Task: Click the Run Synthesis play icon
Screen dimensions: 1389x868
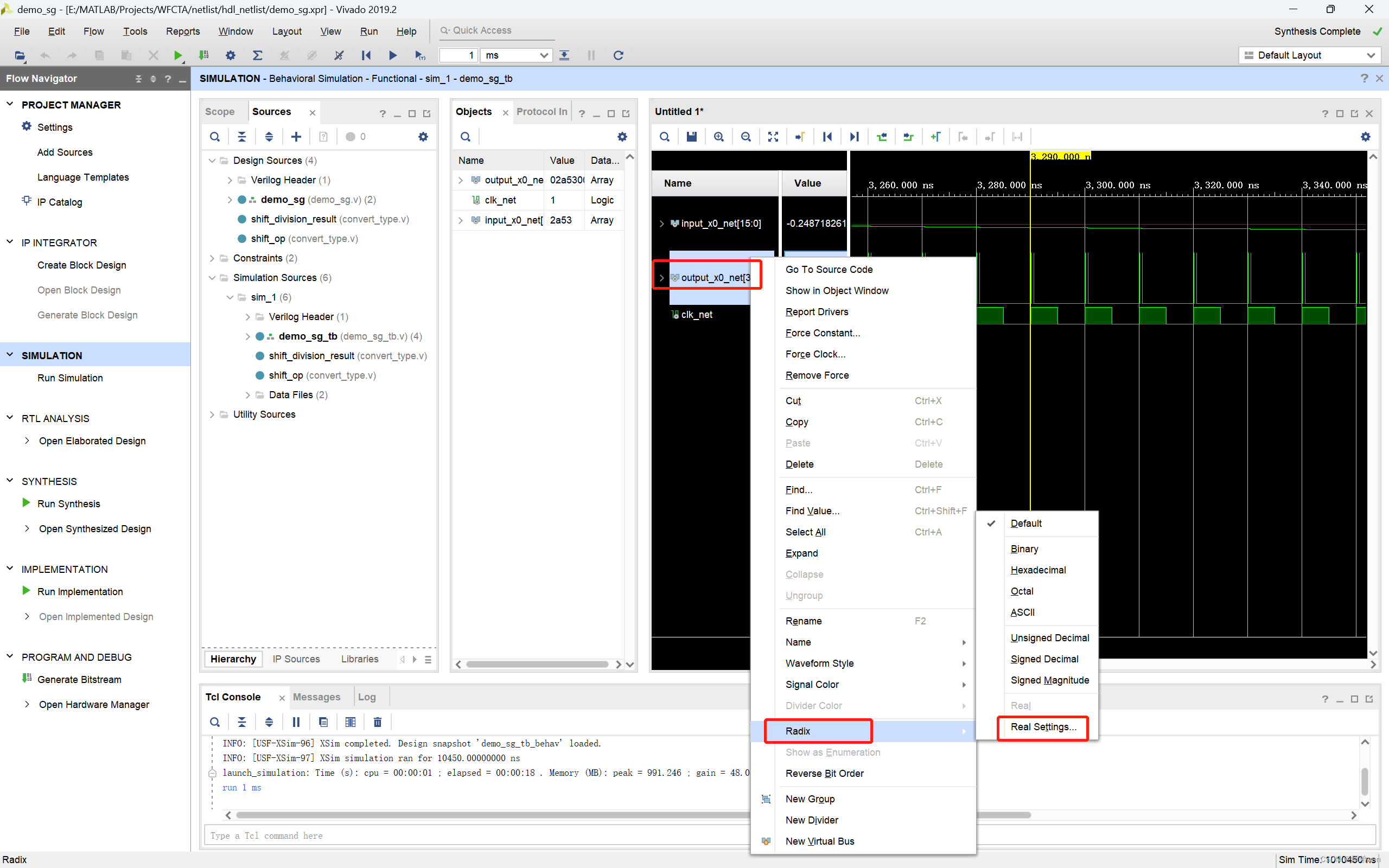Action: (26, 503)
